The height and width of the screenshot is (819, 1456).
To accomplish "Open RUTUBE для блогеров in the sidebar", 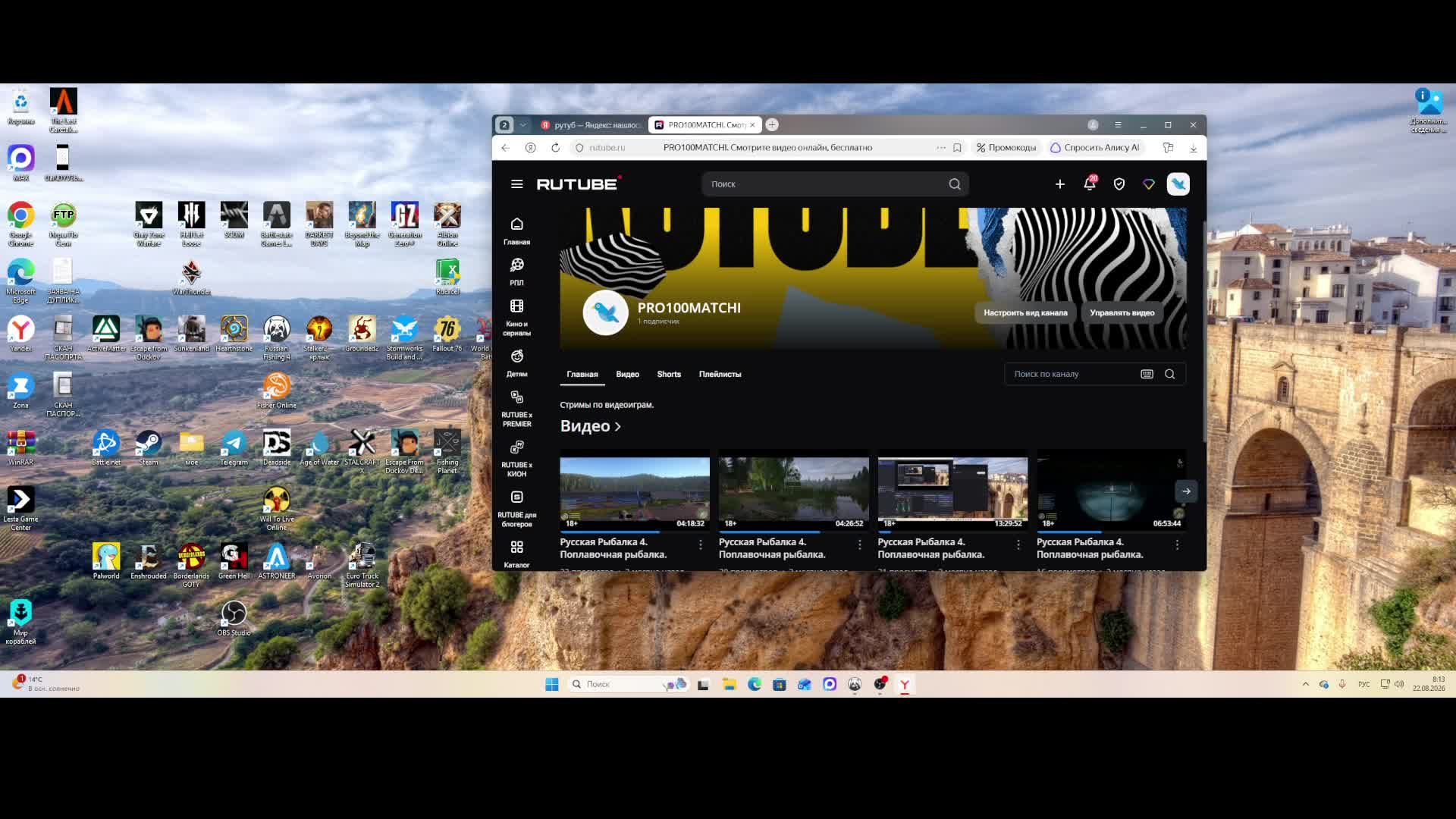I will pos(517,509).
